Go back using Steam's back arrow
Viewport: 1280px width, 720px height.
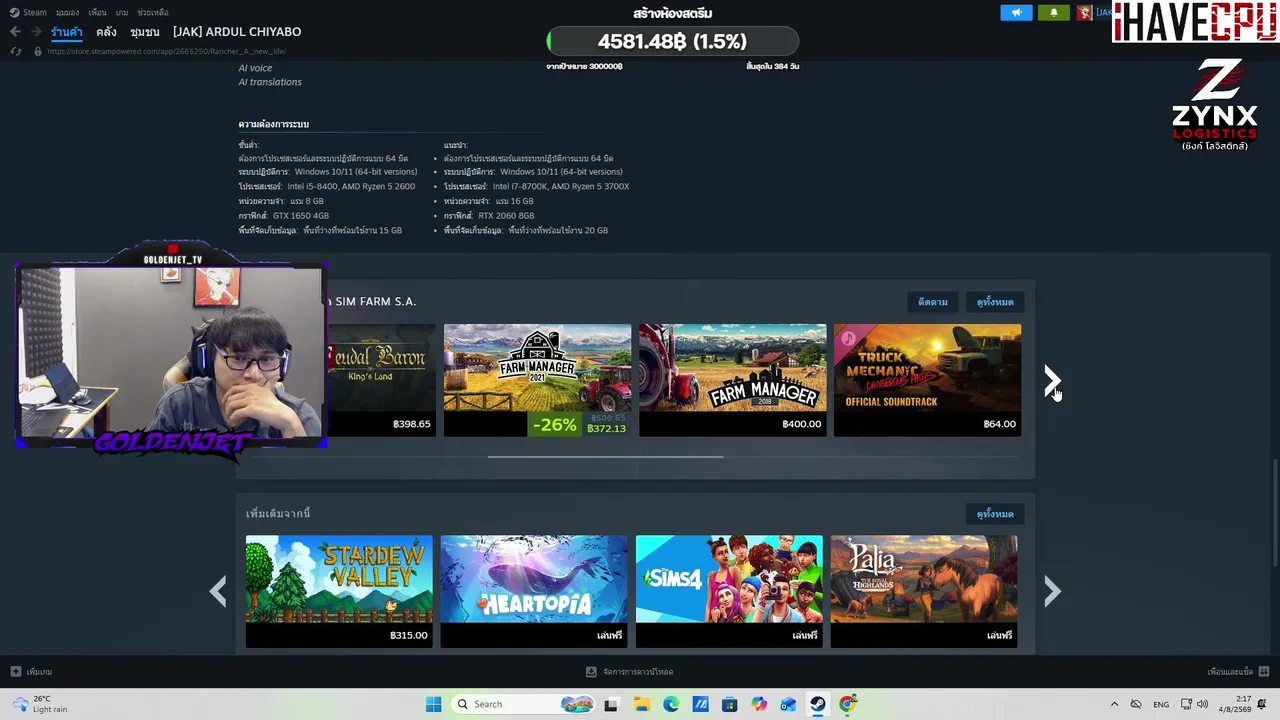click(15, 32)
